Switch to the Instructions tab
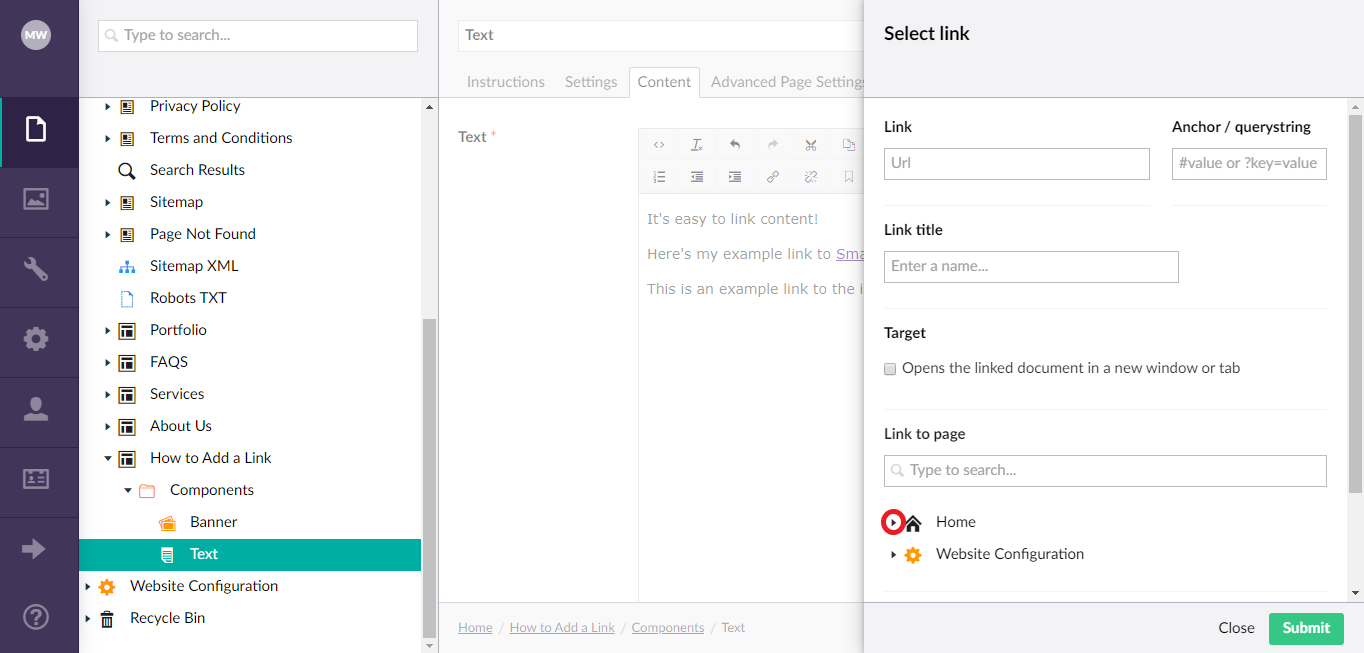The height and width of the screenshot is (653, 1364). 506,82
